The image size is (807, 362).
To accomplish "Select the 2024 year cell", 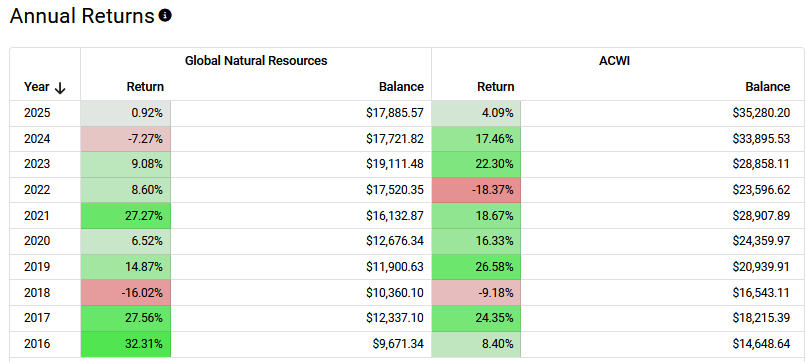I will [45, 139].
